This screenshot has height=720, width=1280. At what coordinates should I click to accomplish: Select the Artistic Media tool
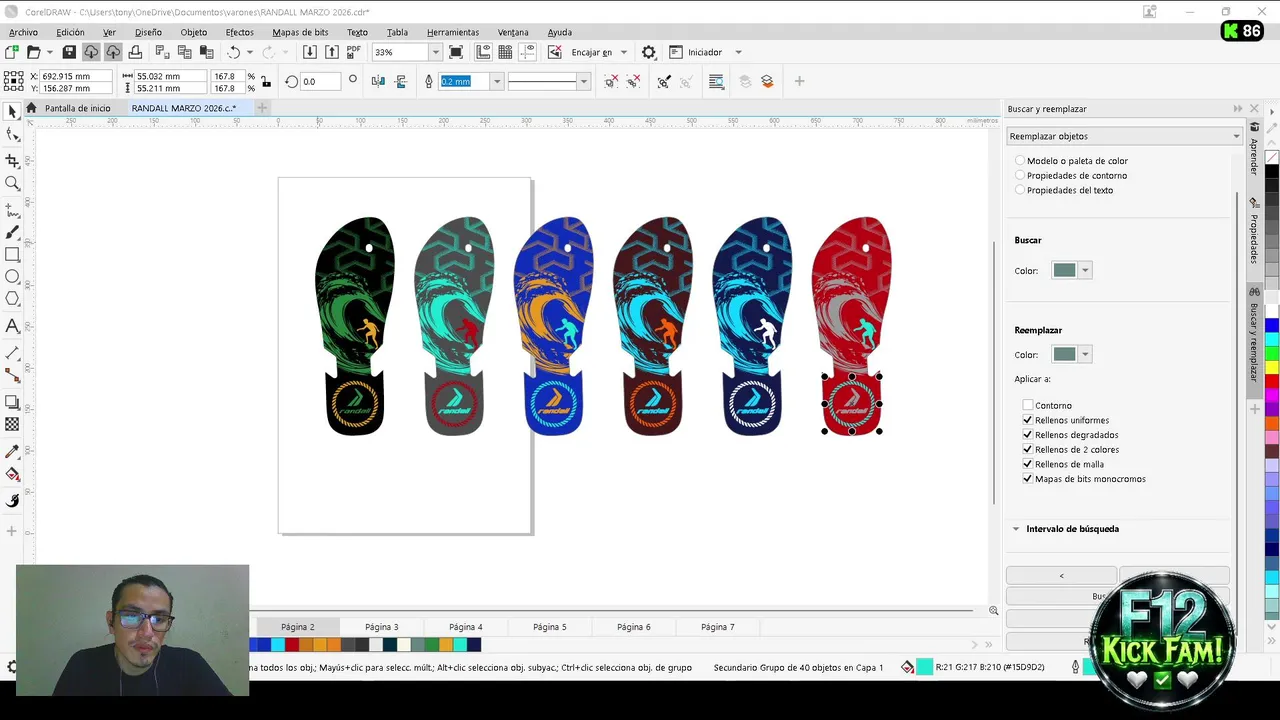[12, 232]
